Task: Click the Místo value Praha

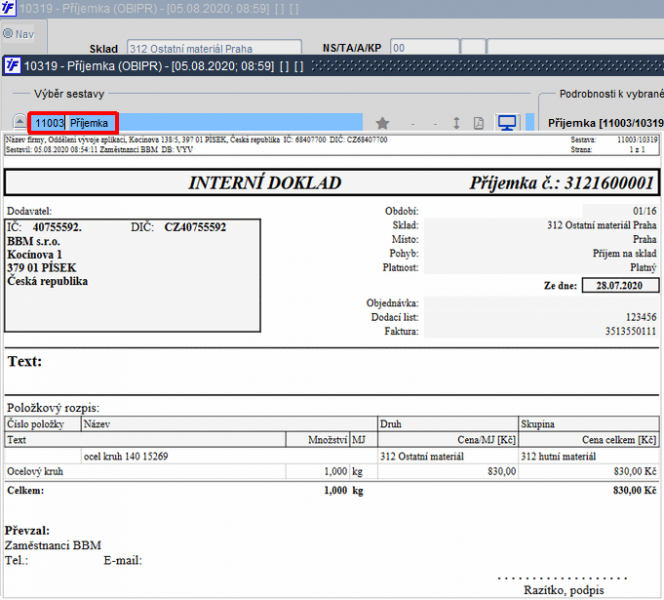Action: click(645, 239)
